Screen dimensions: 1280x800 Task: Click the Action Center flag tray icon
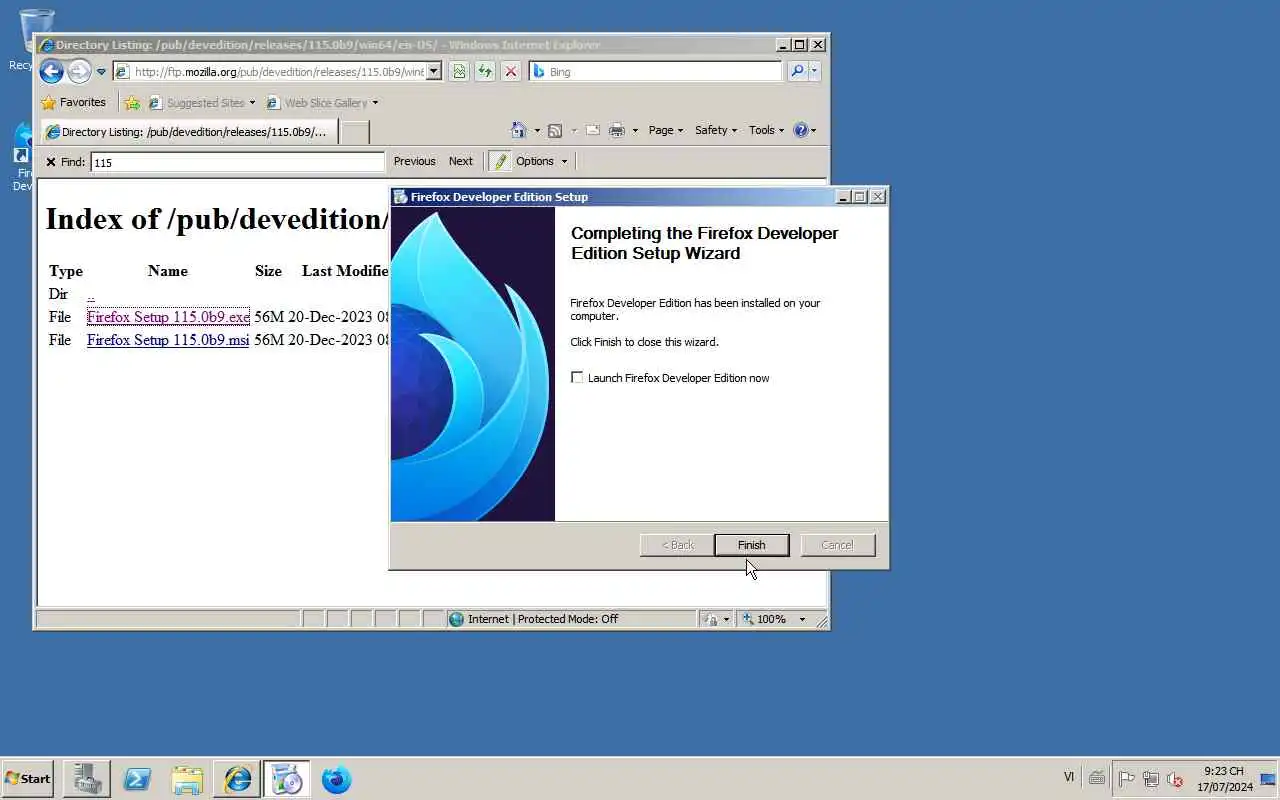[x=1126, y=779]
